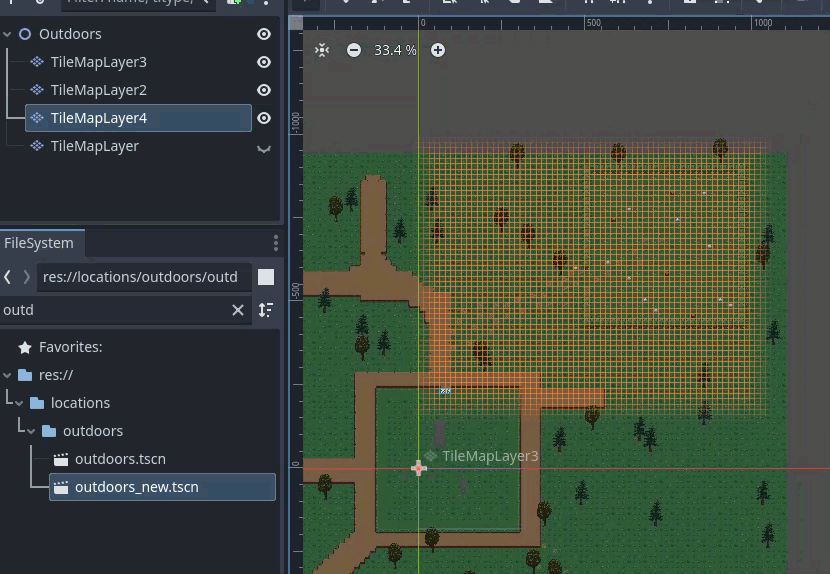Reset zoom via the 33.4 % button

click(x=395, y=50)
